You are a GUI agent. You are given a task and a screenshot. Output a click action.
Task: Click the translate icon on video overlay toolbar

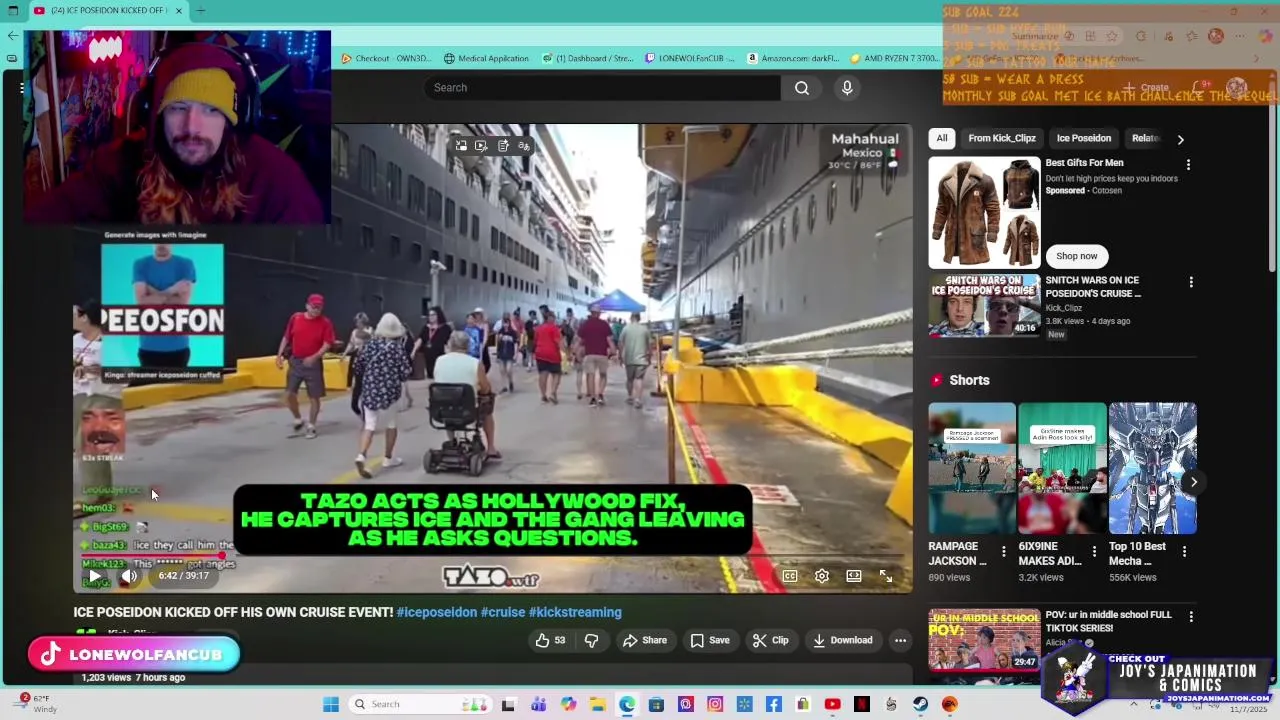(524, 146)
